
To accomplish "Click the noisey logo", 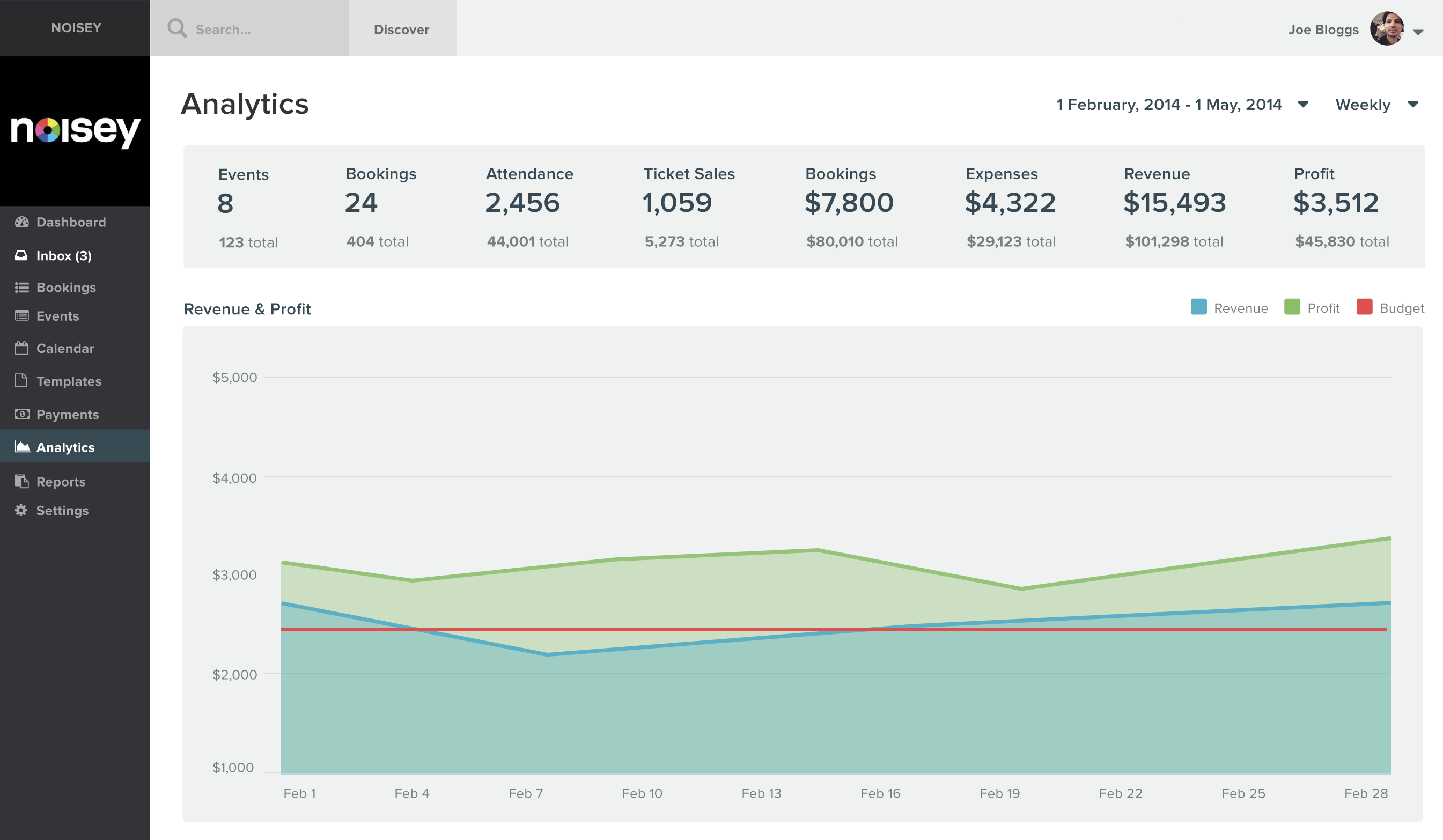I will click(x=75, y=130).
